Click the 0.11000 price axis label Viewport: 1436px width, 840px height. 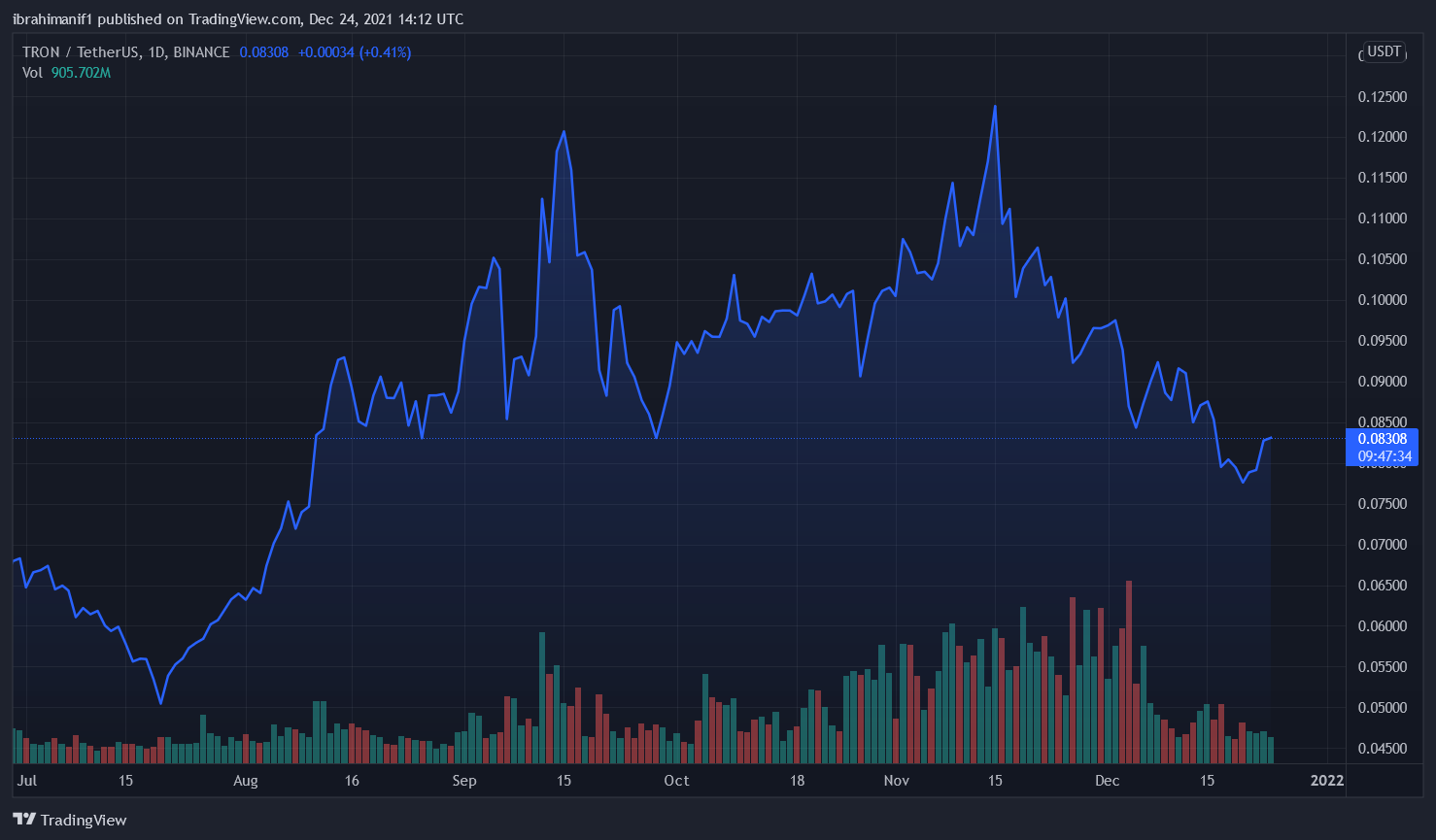pos(1382,218)
